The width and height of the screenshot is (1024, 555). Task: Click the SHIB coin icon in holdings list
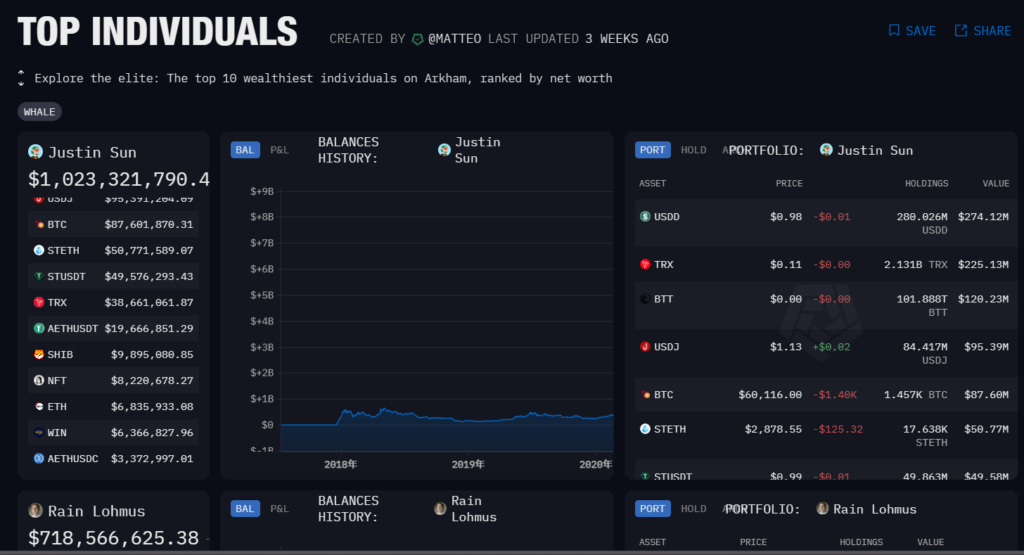coord(39,355)
